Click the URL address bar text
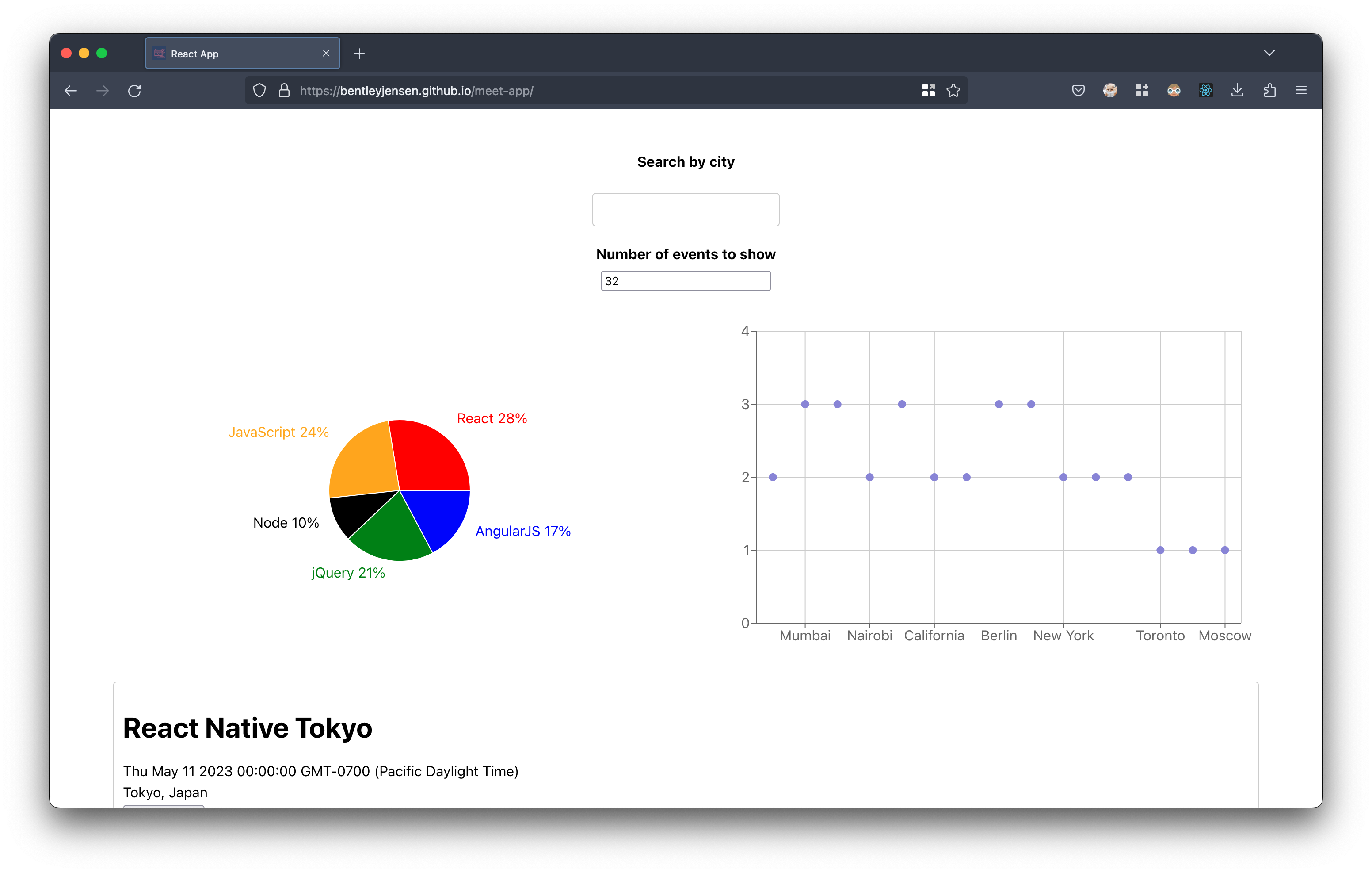Viewport: 1372px width, 873px height. [416, 91]
